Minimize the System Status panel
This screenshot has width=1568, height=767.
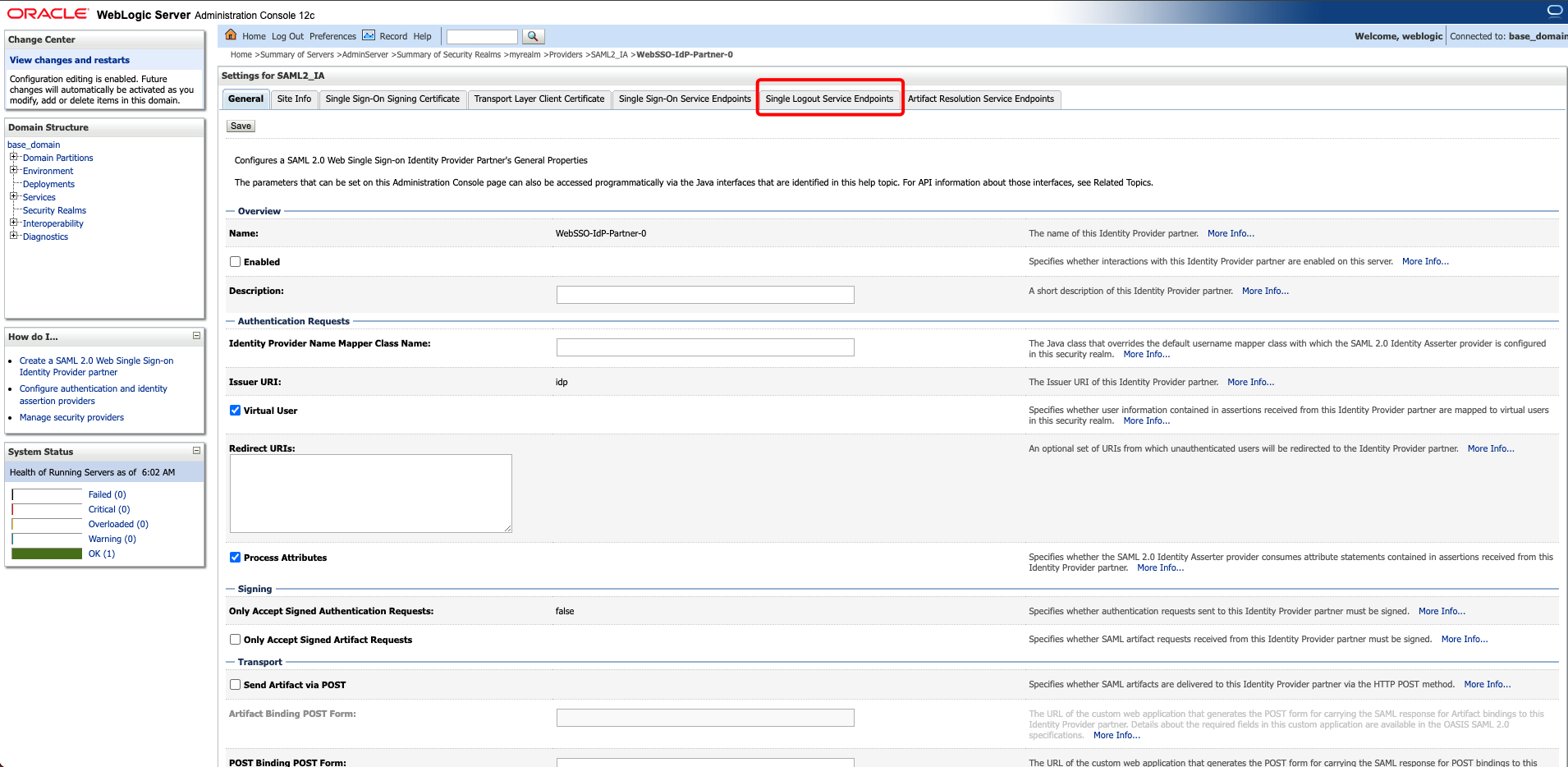196,451
